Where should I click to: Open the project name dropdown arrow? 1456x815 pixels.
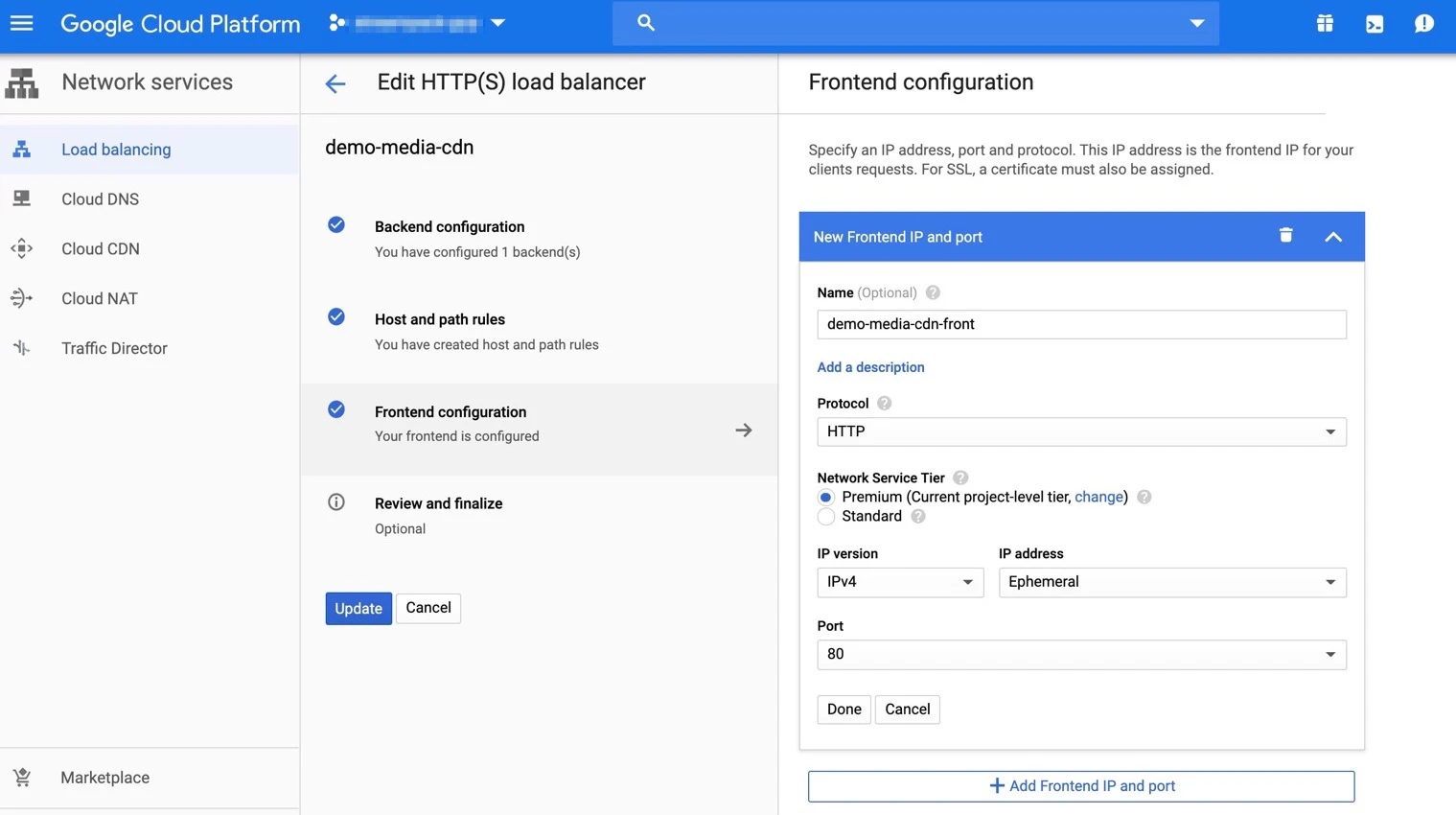pyautogui.click(x=498, y=23)
